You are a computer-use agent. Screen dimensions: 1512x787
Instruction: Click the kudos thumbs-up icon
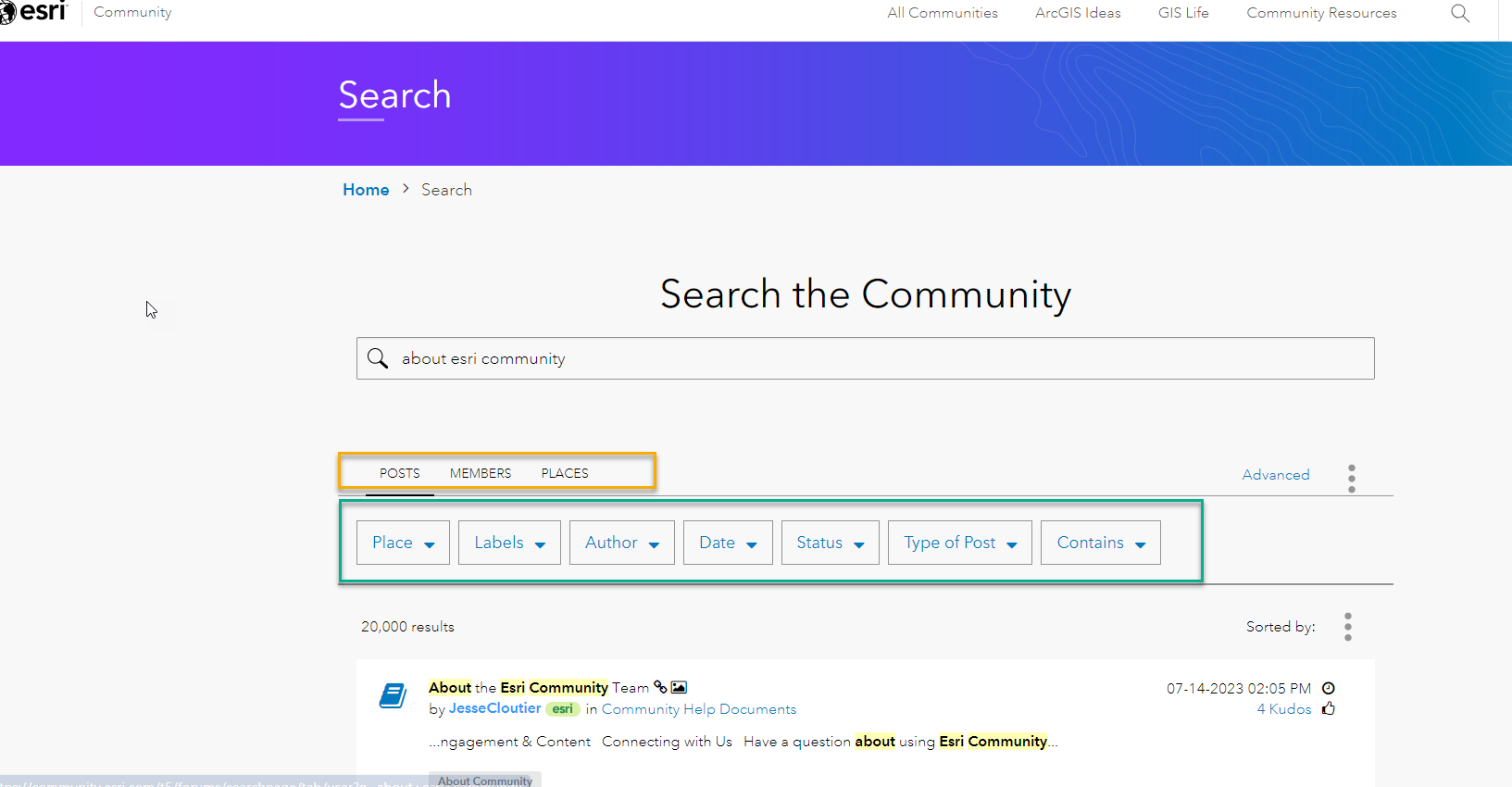pyautogui.click(x=1329, y=709)
